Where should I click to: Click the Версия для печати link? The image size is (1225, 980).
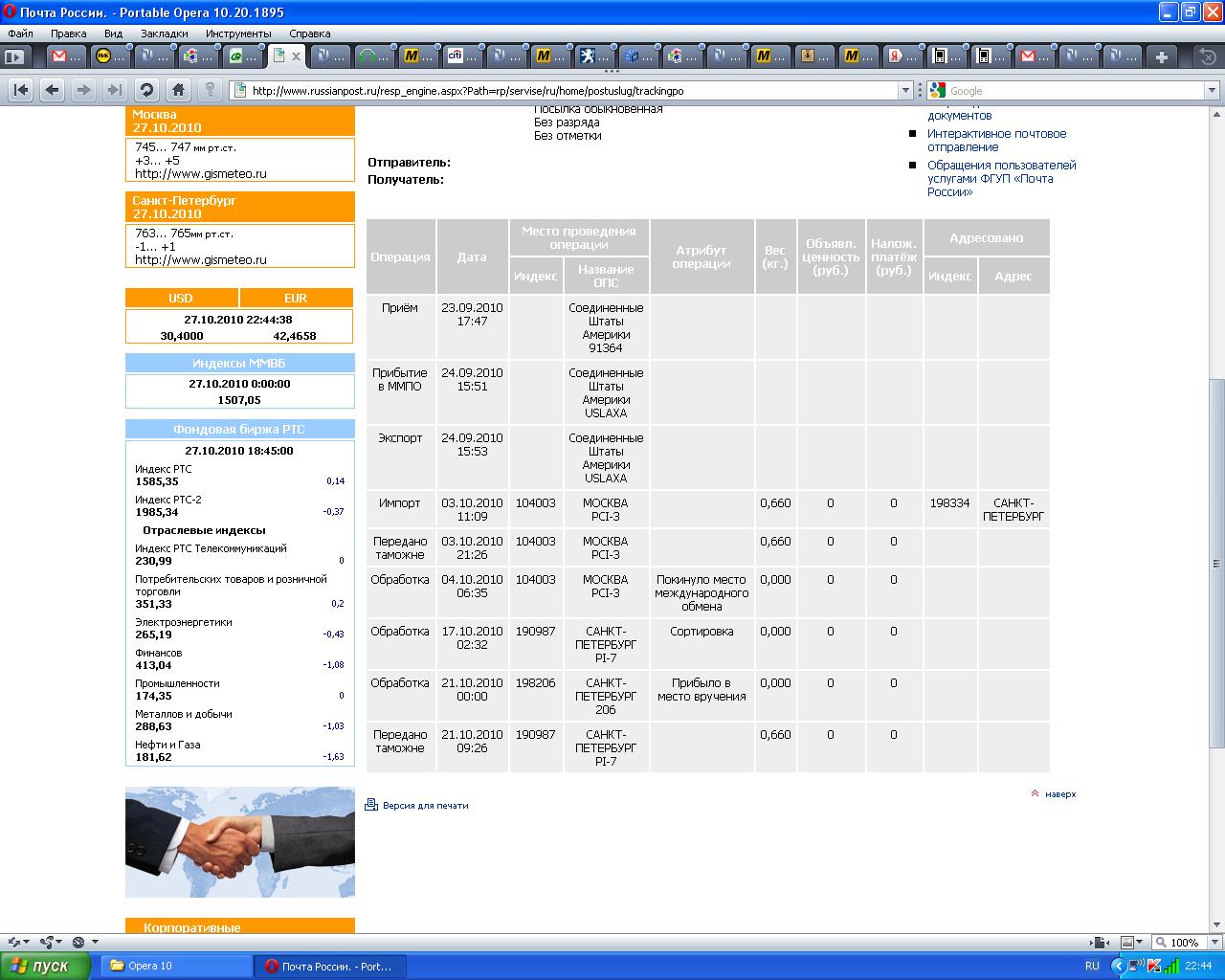(x=426, y=806)
